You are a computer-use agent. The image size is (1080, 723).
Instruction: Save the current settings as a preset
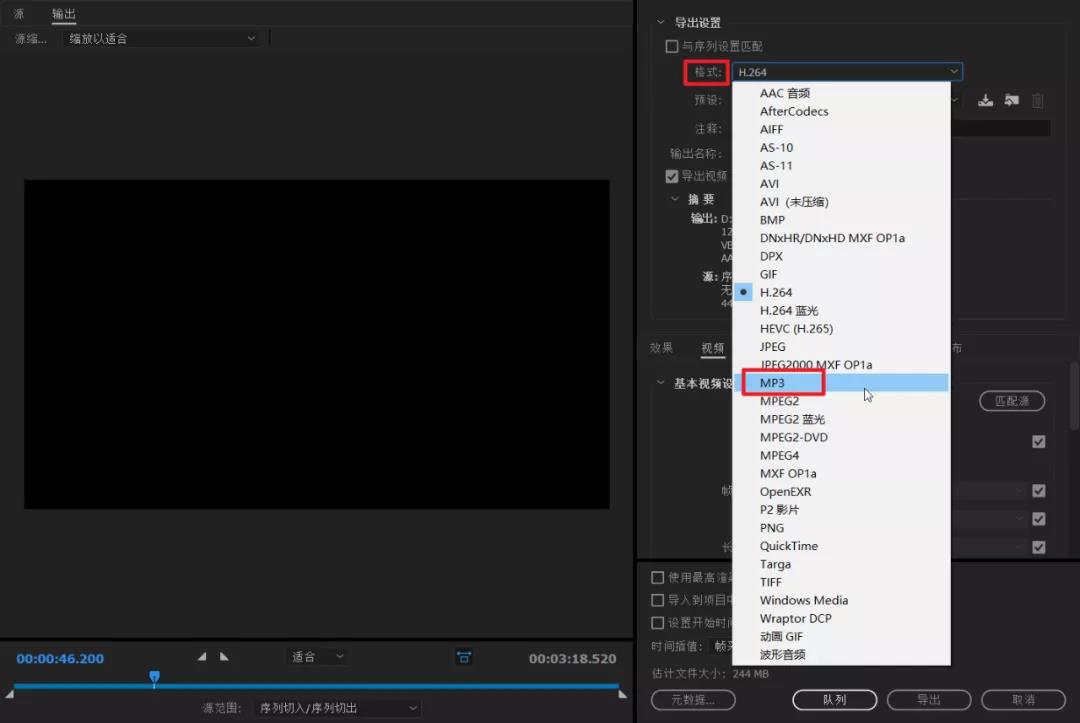[986, 100]
